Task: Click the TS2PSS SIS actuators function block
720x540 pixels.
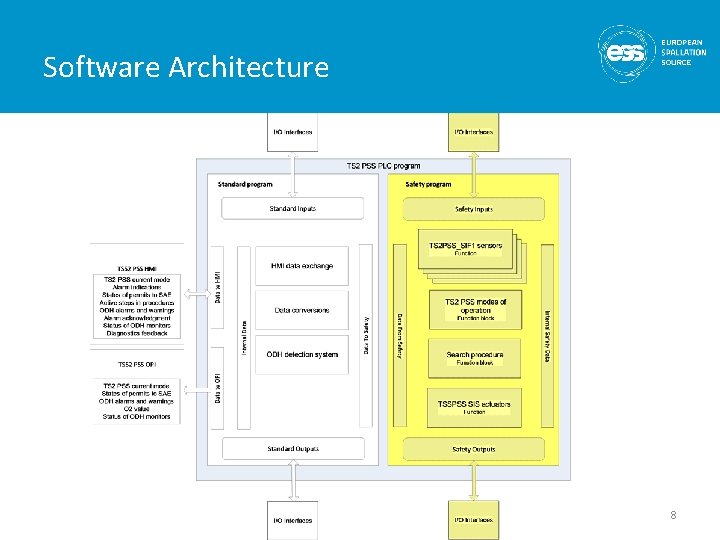Action: 474,408
